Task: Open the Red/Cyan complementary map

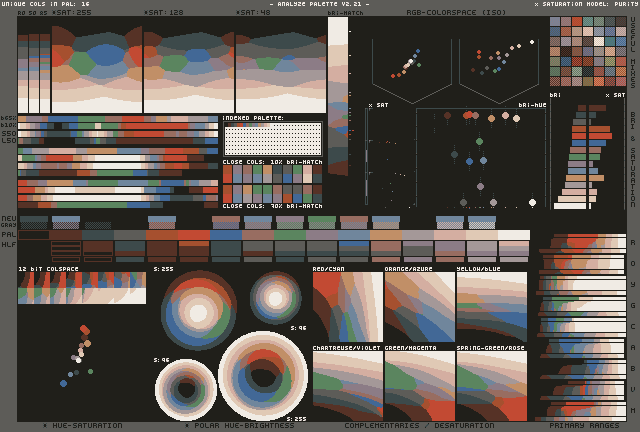Action: [348, 307]
